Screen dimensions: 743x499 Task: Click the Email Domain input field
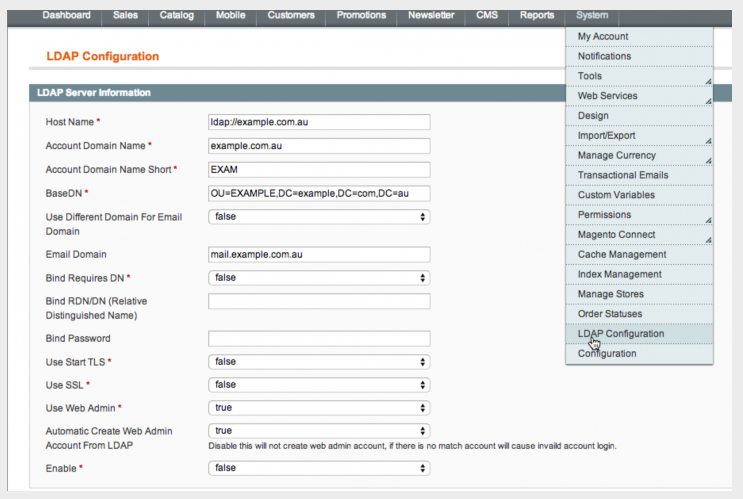319,254
